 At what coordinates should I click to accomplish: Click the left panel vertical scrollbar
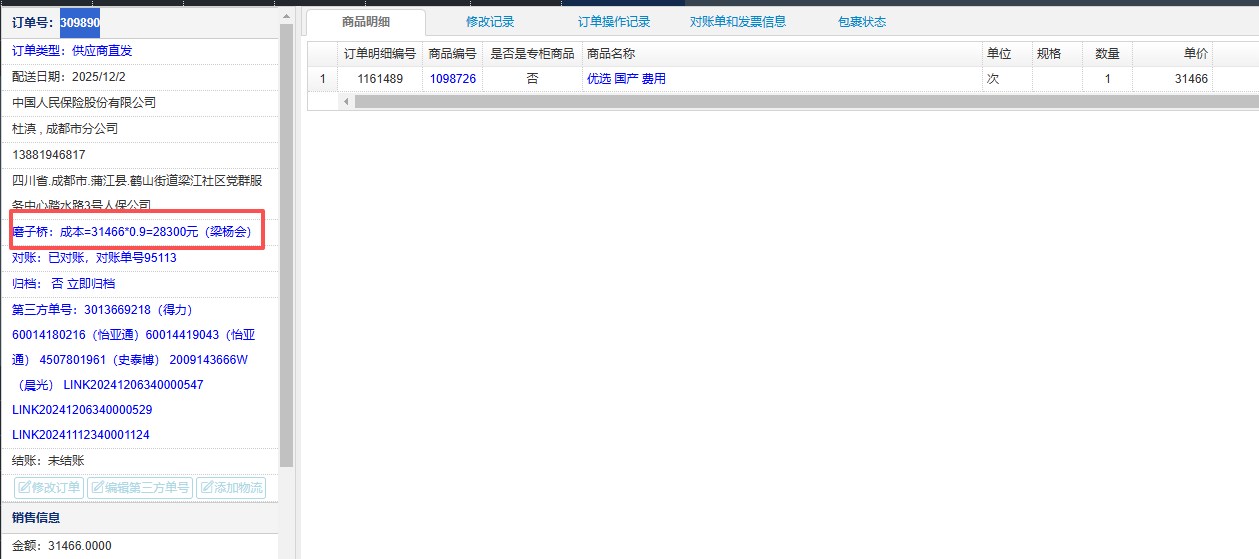(287, 240)
